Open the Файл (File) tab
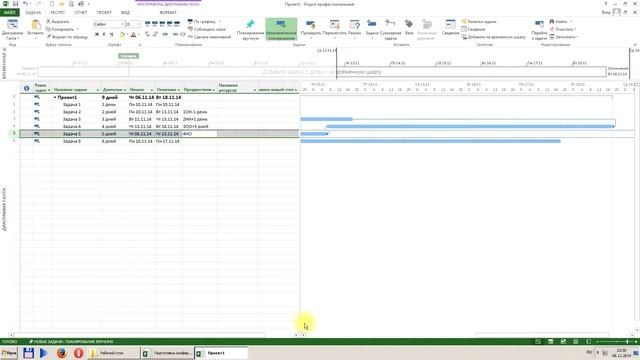The height and width of the screenshot is (360, 640). tap(9, 12)
